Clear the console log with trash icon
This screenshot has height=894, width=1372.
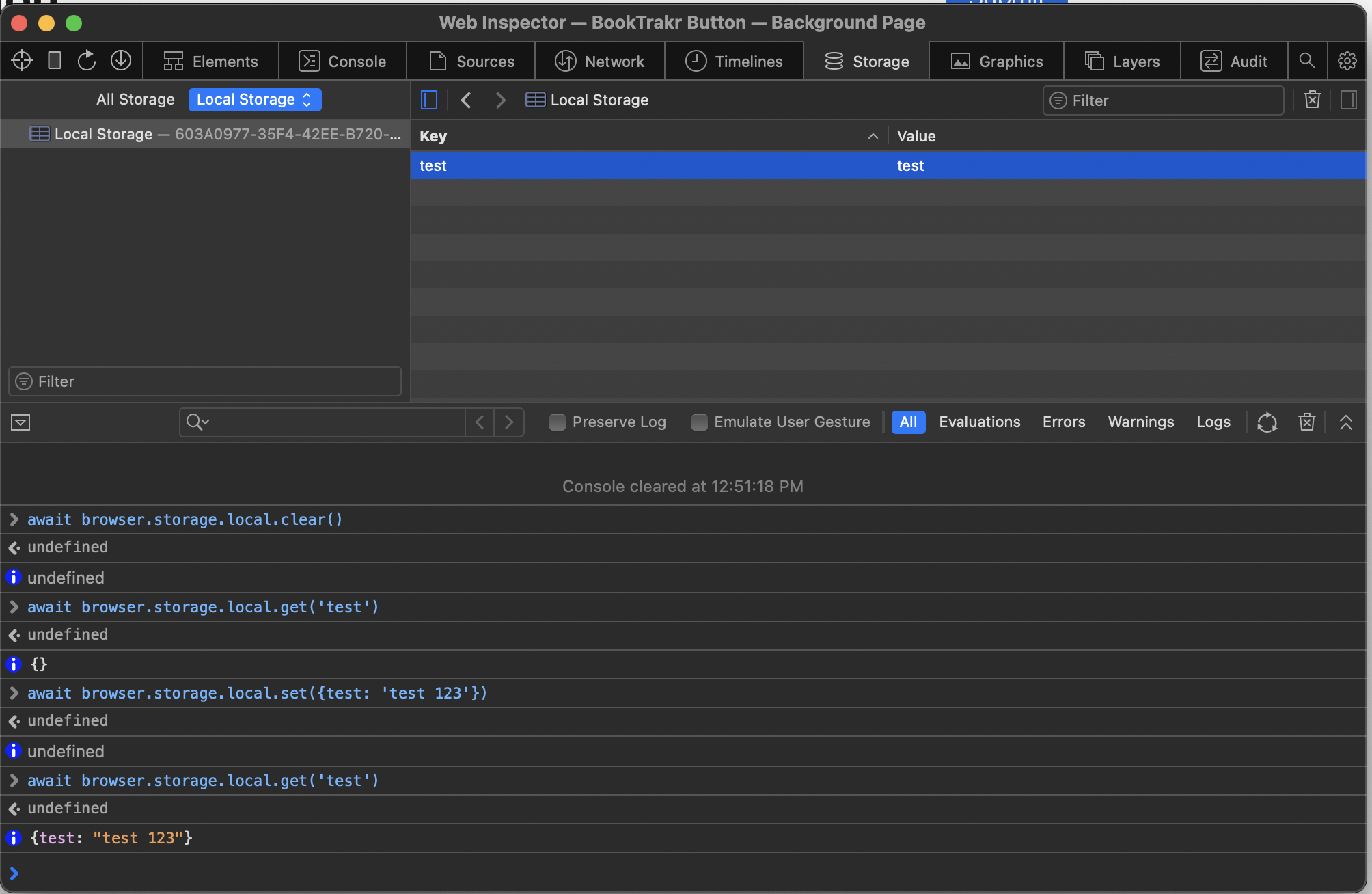point(1306,422)
